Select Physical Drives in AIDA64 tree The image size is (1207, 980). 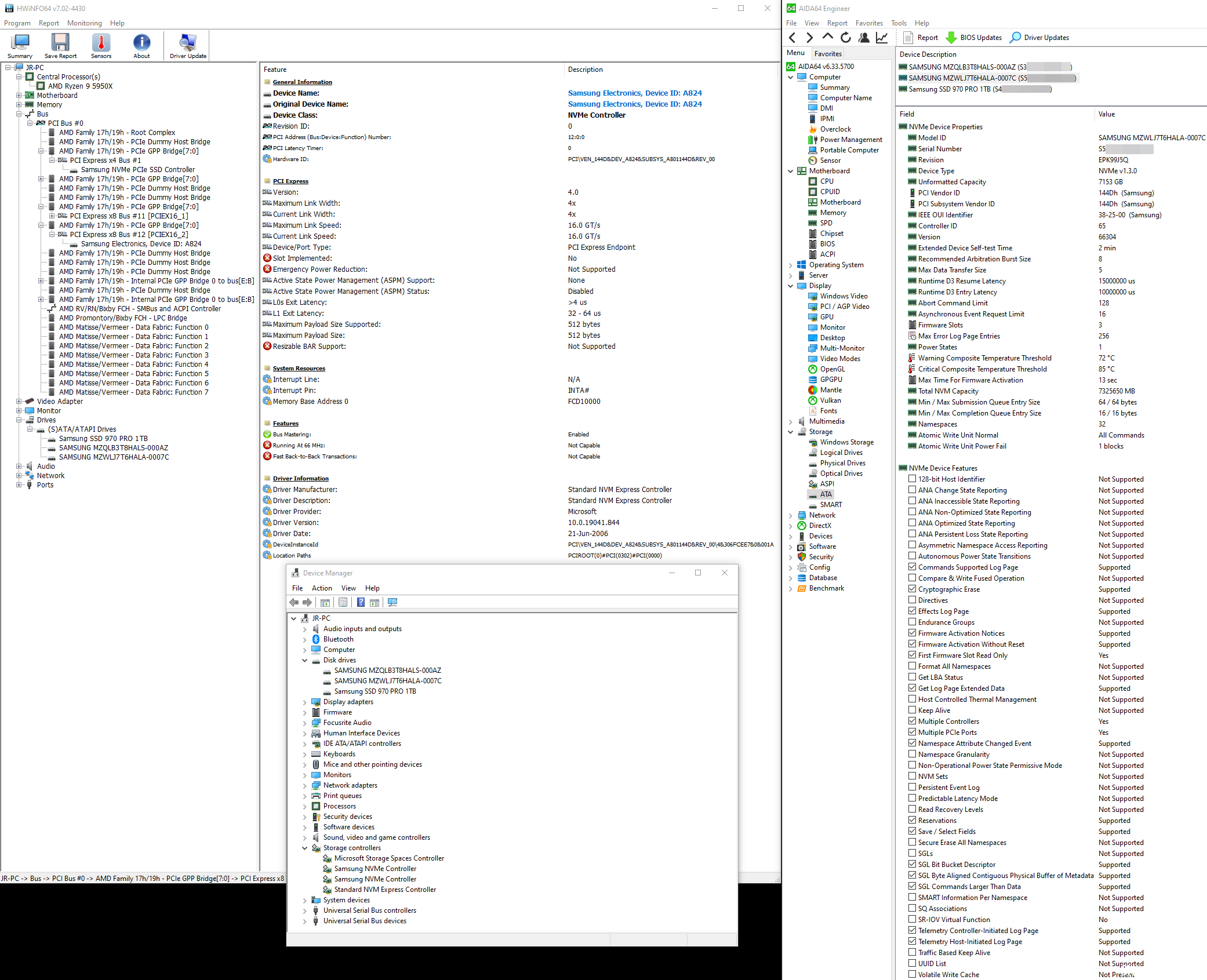click(842, 463)
